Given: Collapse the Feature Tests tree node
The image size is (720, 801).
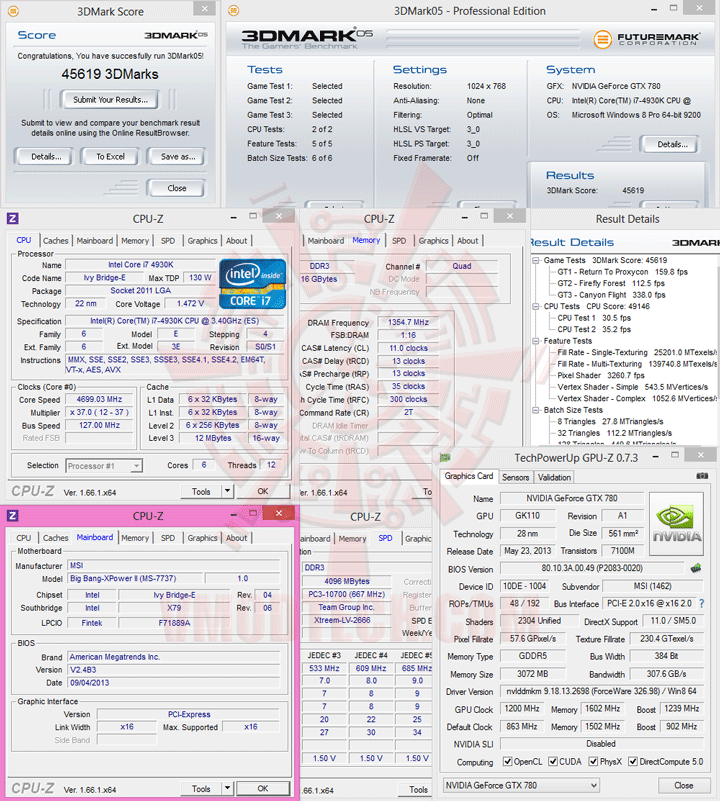Looking at the screenshot, I should 536,341.
